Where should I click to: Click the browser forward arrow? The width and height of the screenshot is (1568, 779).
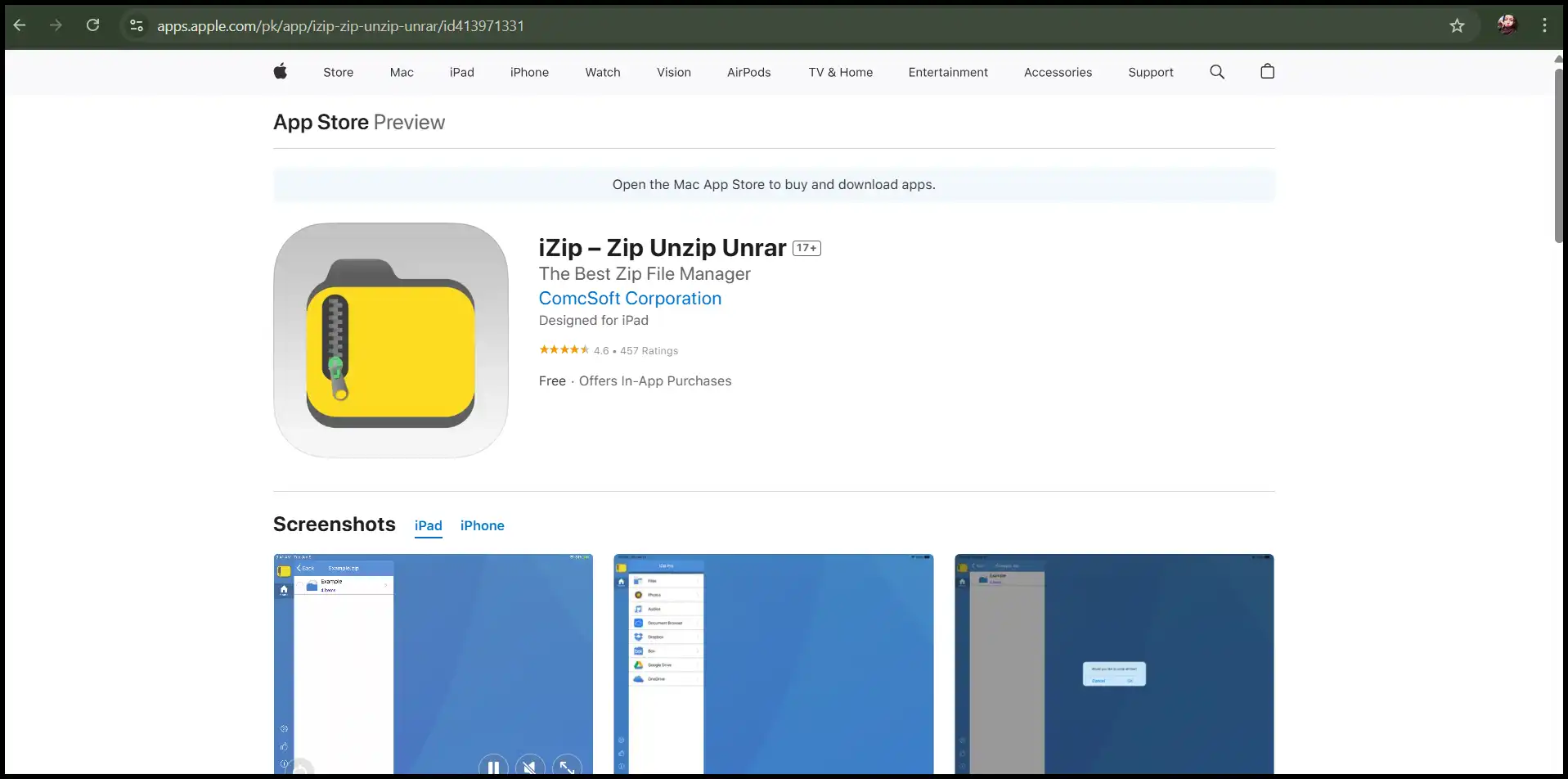point(56,25)
